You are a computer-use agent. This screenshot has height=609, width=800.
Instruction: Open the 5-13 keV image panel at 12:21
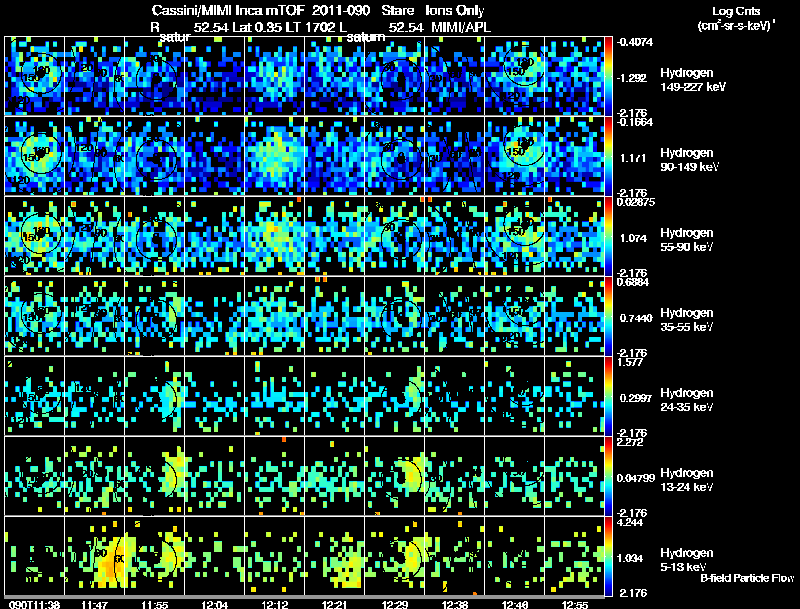click(x=335, y=556)
